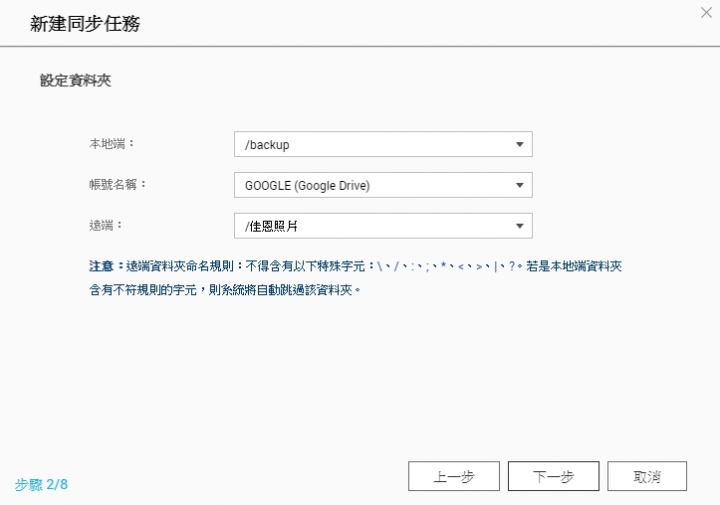Image resolution: width=720 pixels, height=505 pixels.
Task: Open the 本地端 /backup folder dropdown
Action: click(383, 144)
